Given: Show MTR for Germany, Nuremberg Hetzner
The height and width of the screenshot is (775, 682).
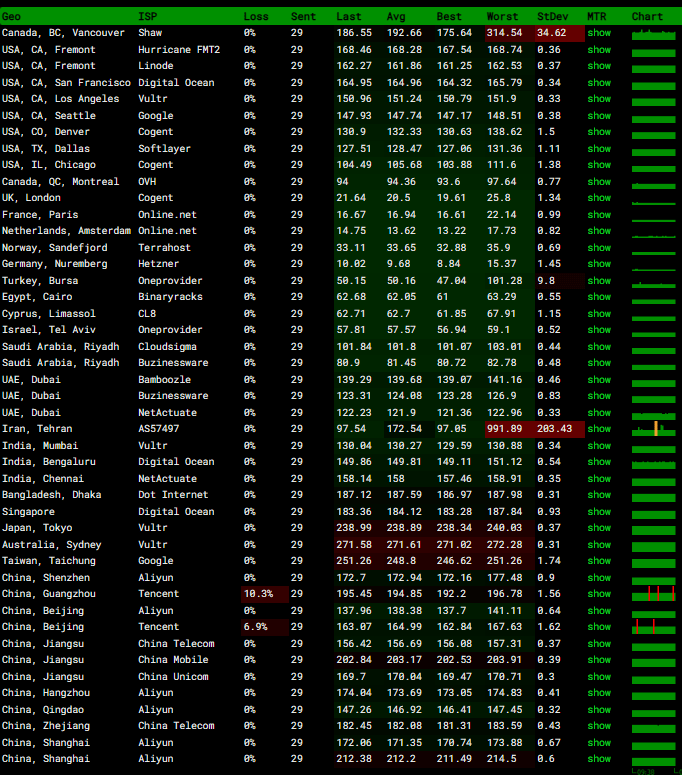Looking at the screenshot, I should click(599, 264).
